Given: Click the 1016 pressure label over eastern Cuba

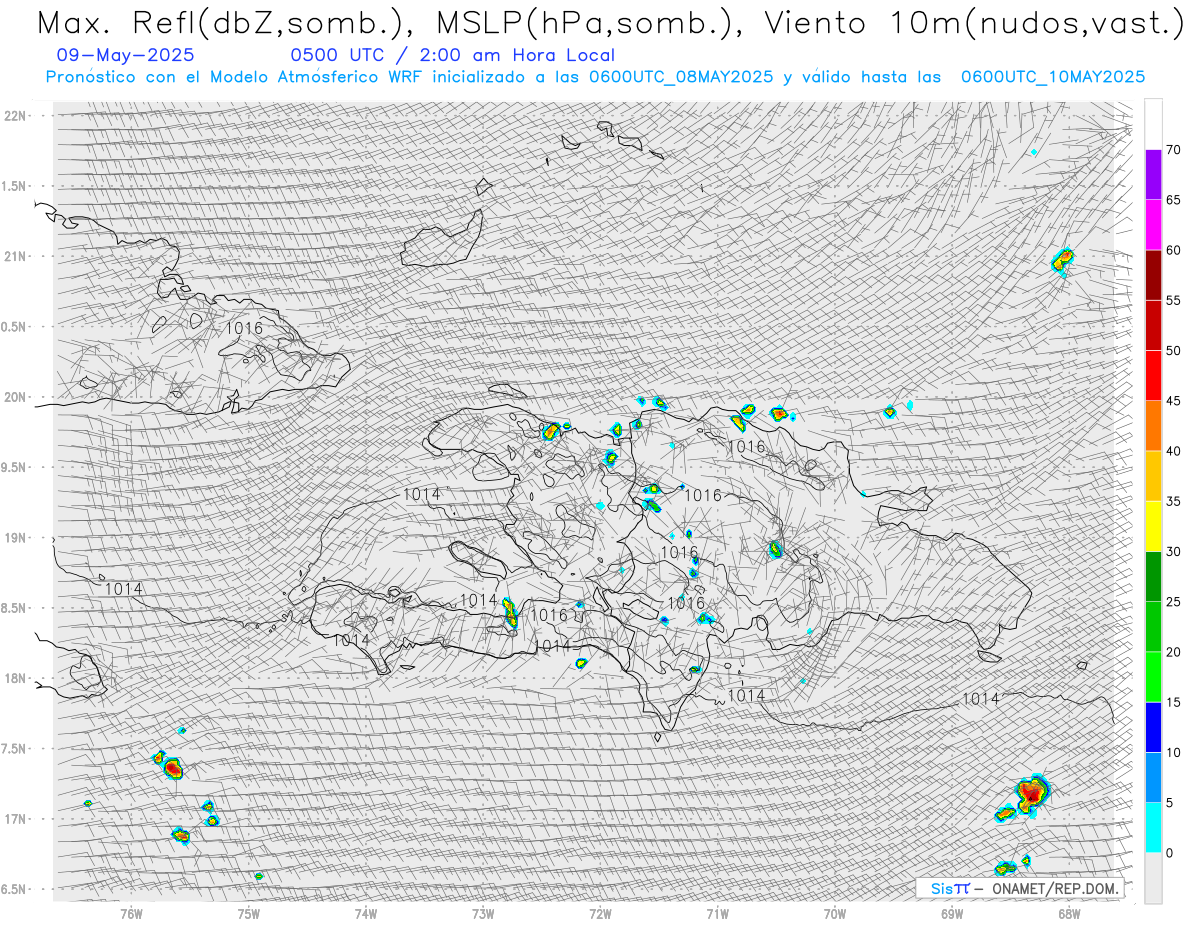Looking at the screenshot, I should (x=244, y=328).
